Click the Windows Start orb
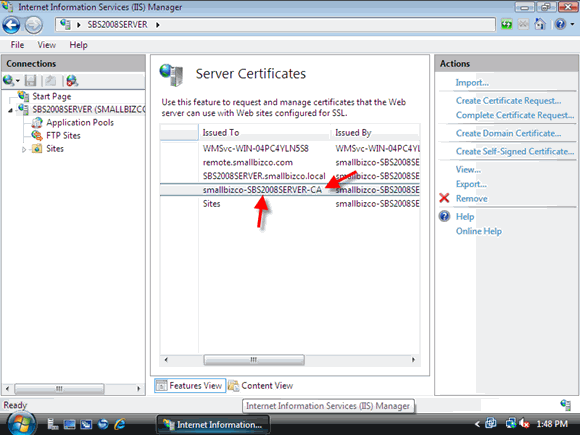The height and width of the screenshot is (435, 580). [22, 424]
